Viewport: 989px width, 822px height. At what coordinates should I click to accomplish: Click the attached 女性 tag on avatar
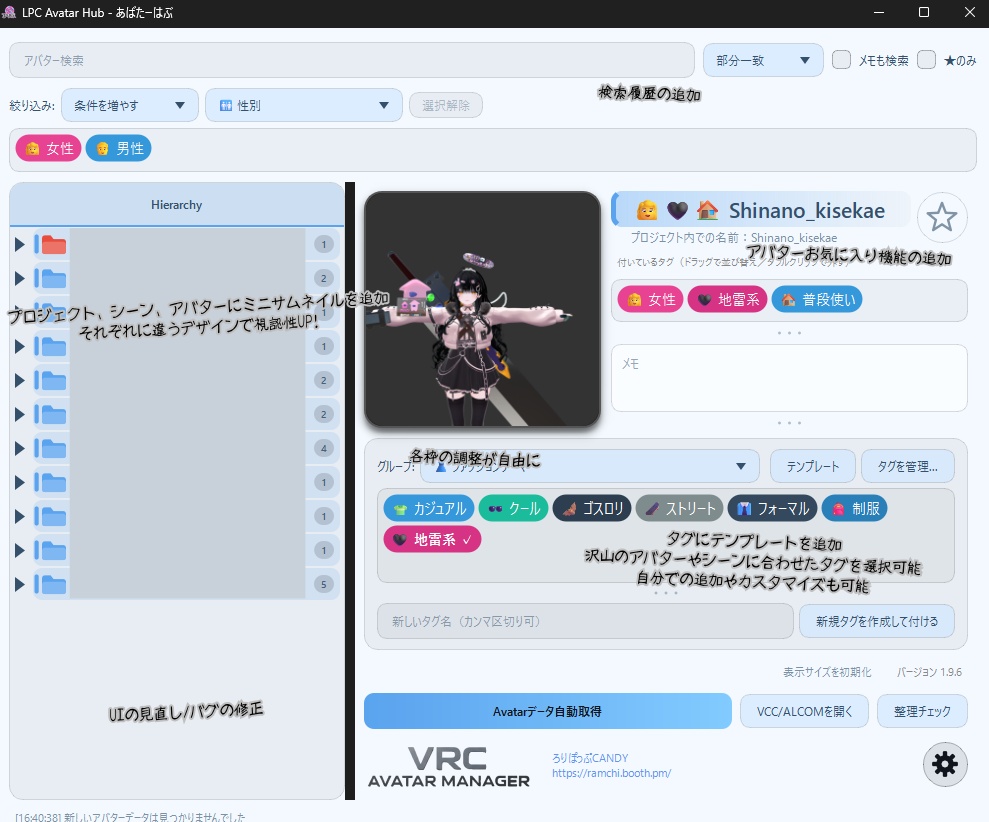pyautogui.click(x=650, y=299)
